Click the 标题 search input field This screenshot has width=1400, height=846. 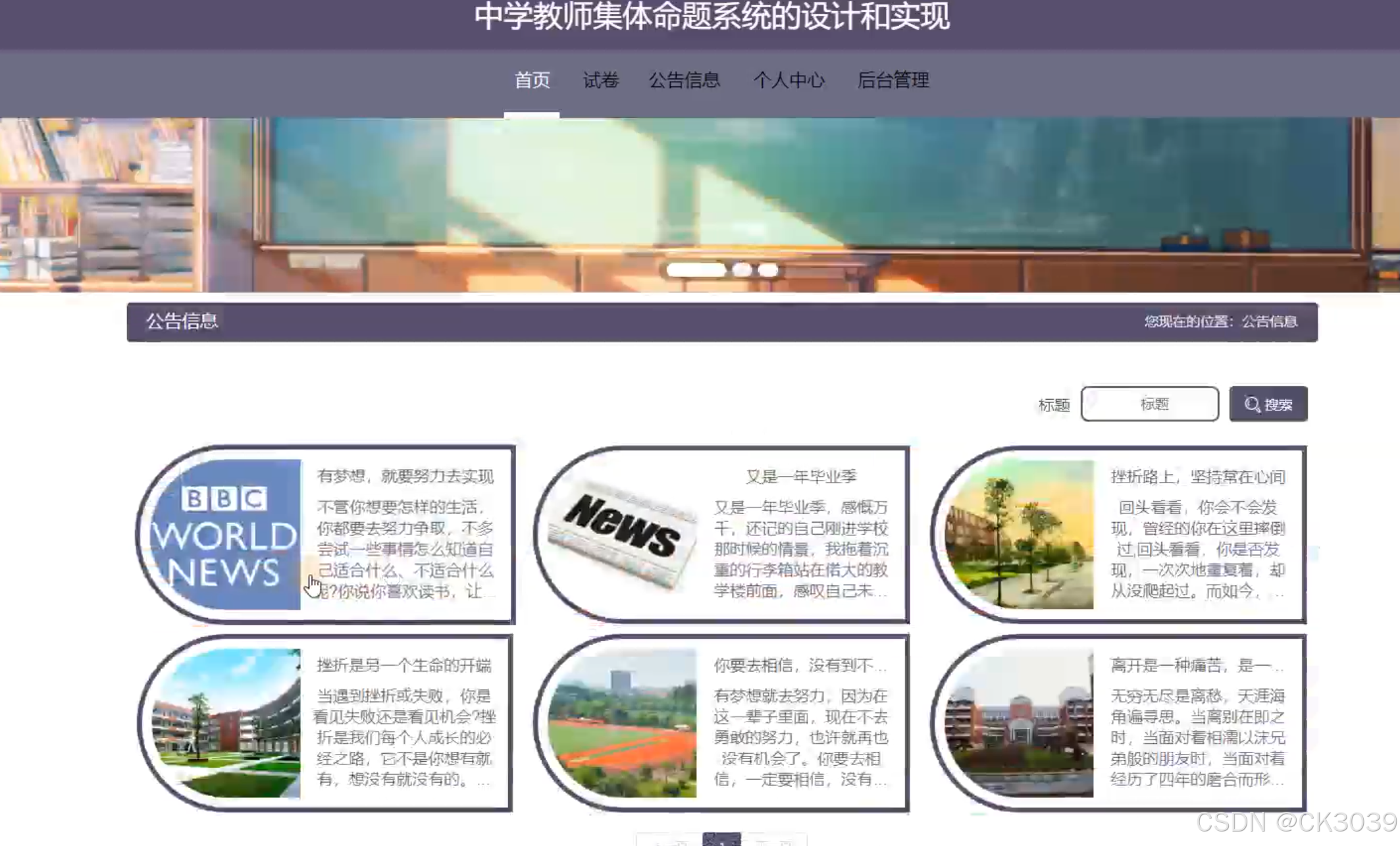[x=1149, y=404]
